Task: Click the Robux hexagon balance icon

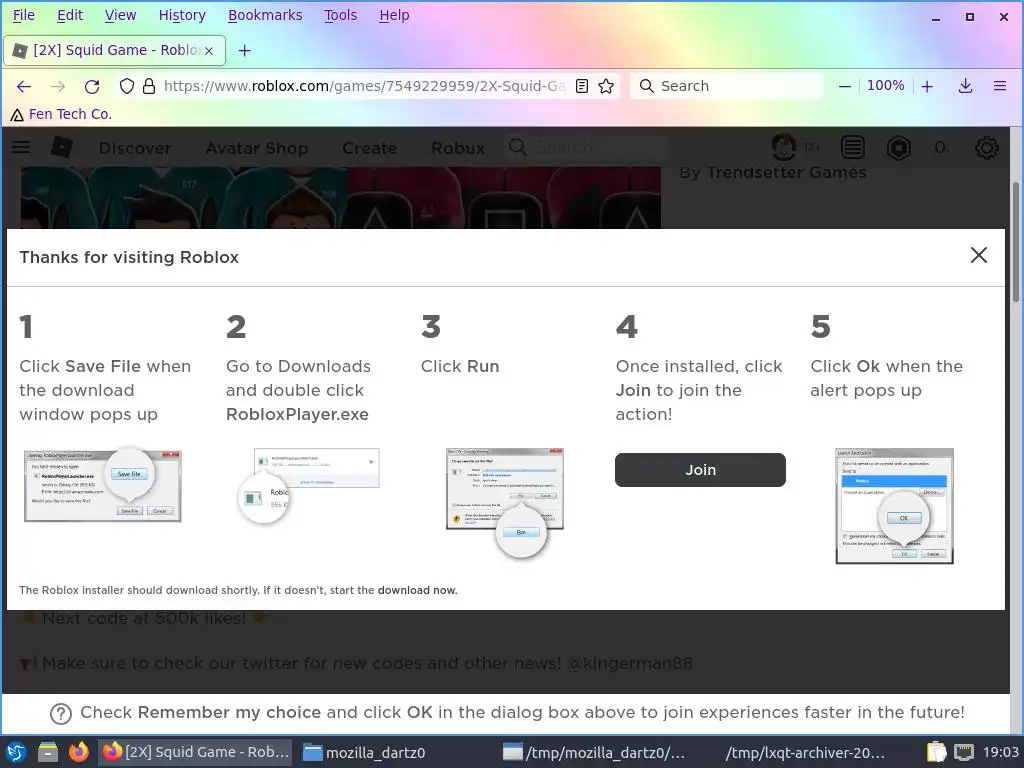Action: [899, 148]
